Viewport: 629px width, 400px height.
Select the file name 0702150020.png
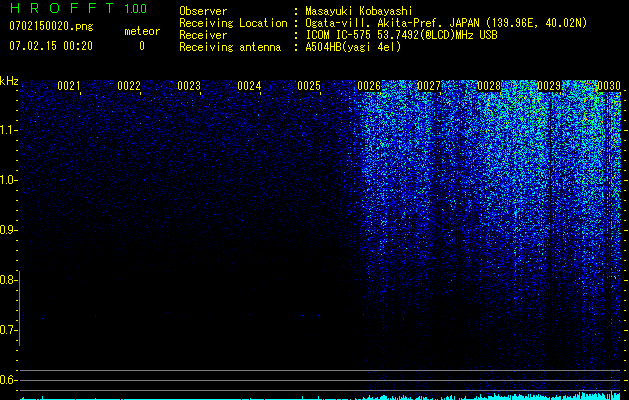(51, 26)
